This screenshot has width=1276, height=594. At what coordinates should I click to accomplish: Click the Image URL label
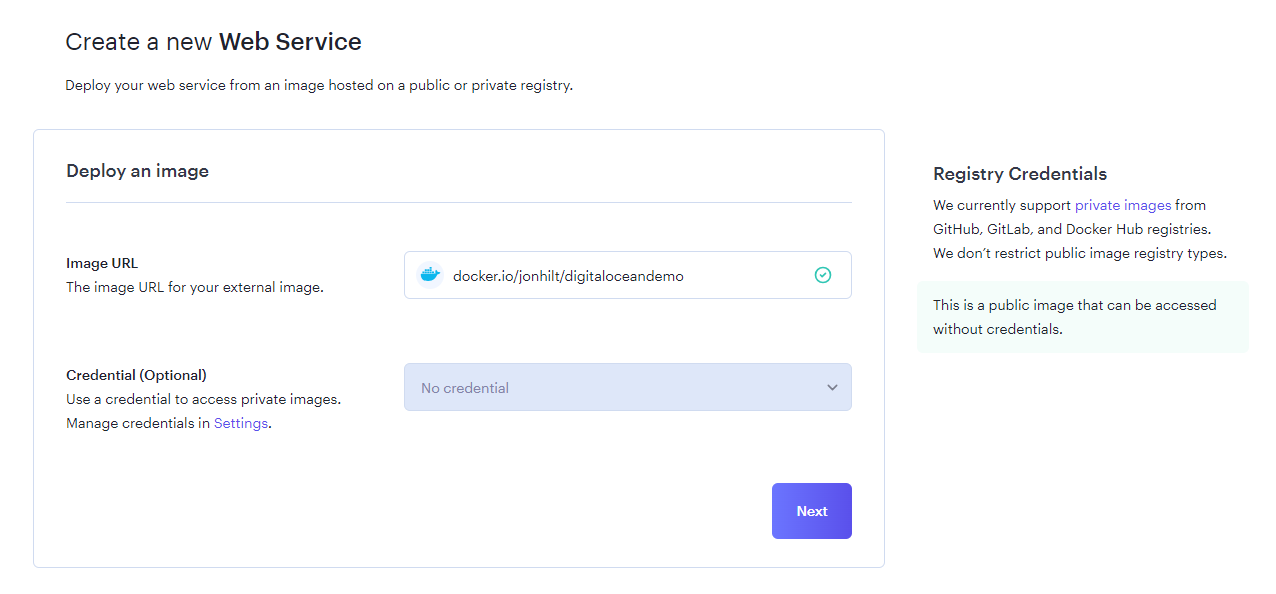tap(102, 263)
